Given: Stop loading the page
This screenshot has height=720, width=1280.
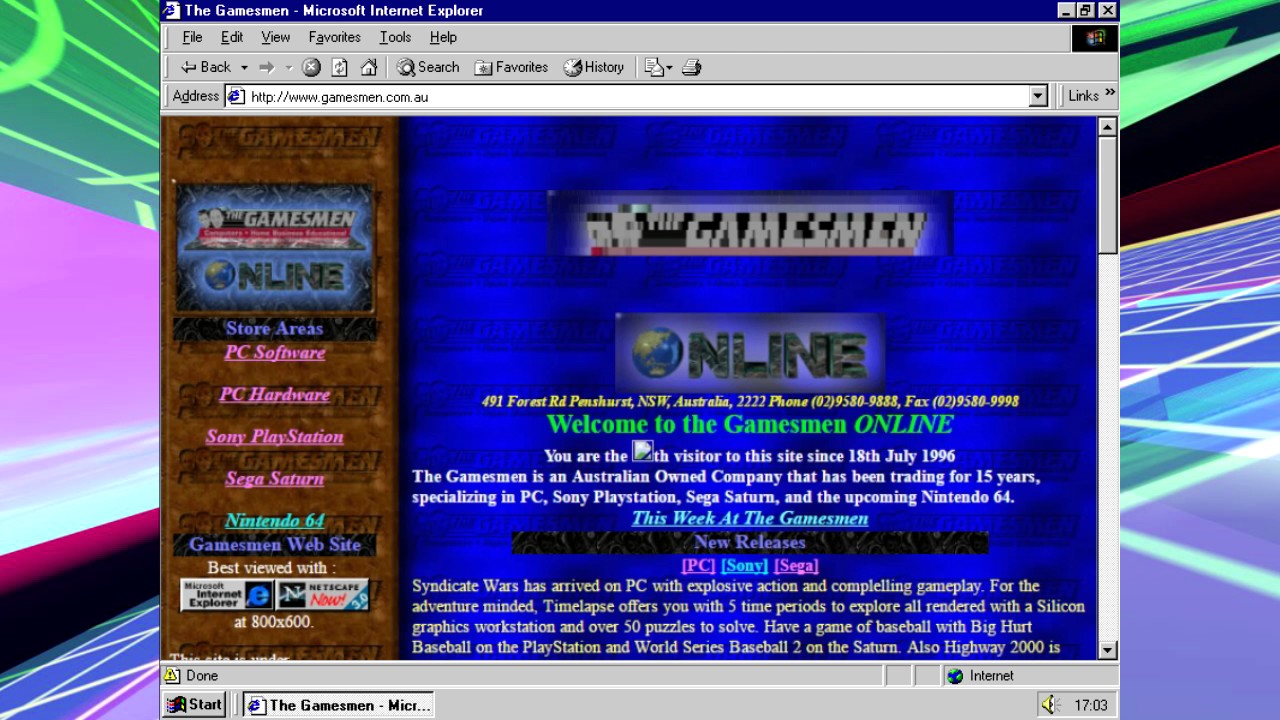Looking at the screenshot, I should click(311, 67).
